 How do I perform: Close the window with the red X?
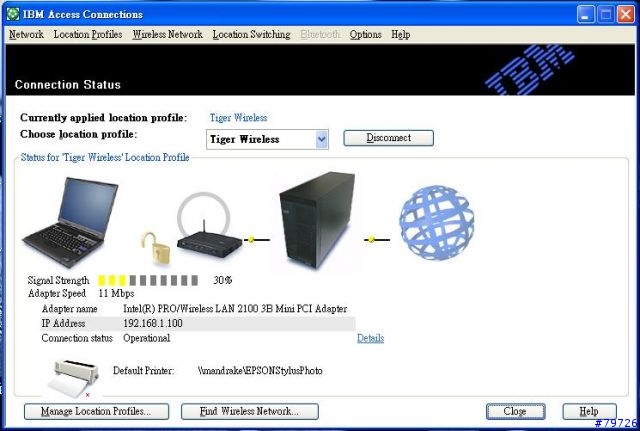626,15
